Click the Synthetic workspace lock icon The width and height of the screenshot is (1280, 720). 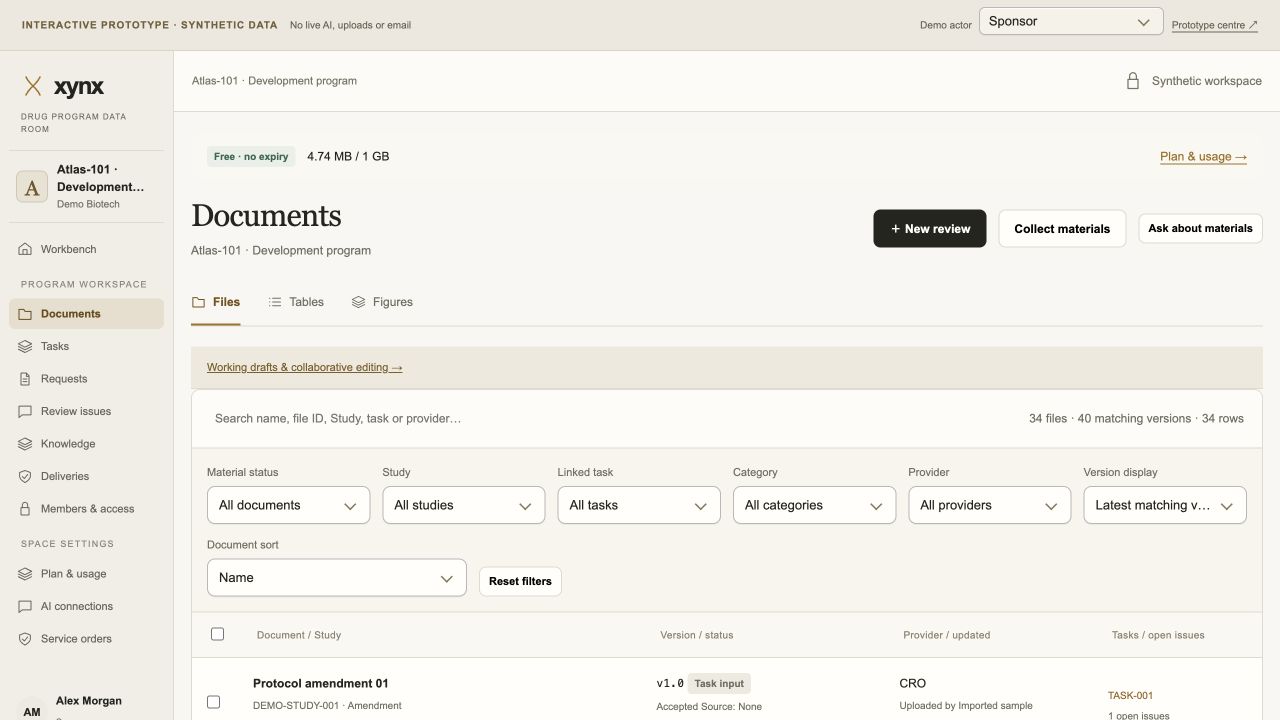coord(1133,81)
